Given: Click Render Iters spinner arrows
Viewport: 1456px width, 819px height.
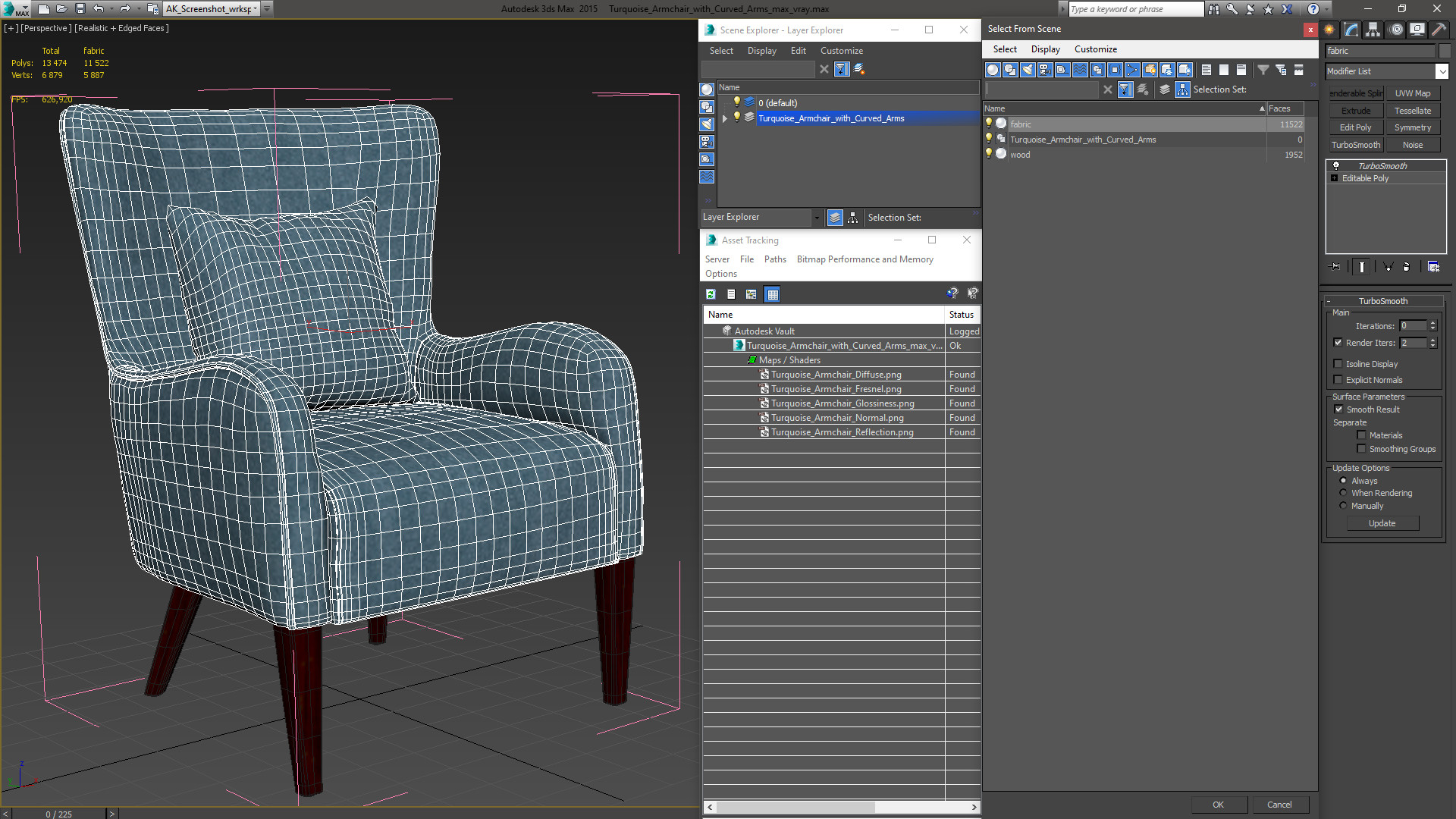Looking at the screenshot, I should pos(1433,343).
